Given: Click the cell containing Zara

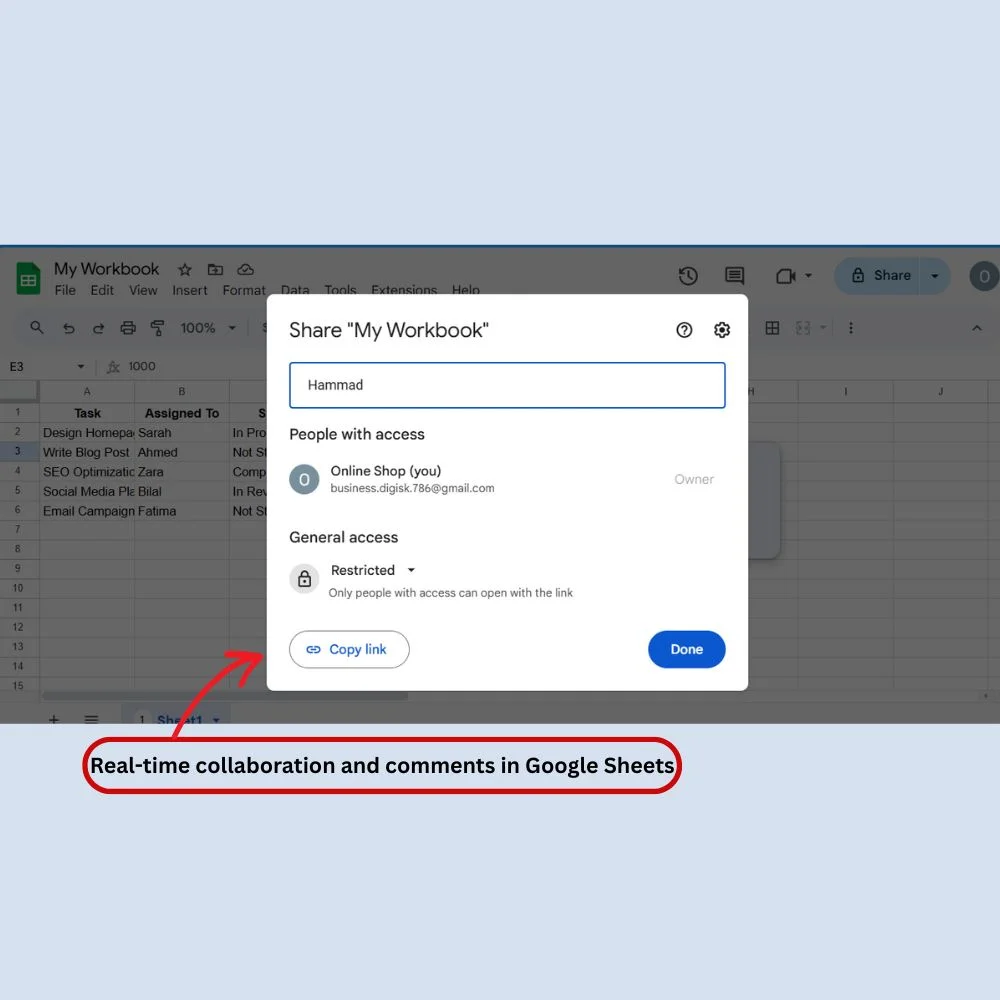Looking at the screenshot, I should point(182,472).
